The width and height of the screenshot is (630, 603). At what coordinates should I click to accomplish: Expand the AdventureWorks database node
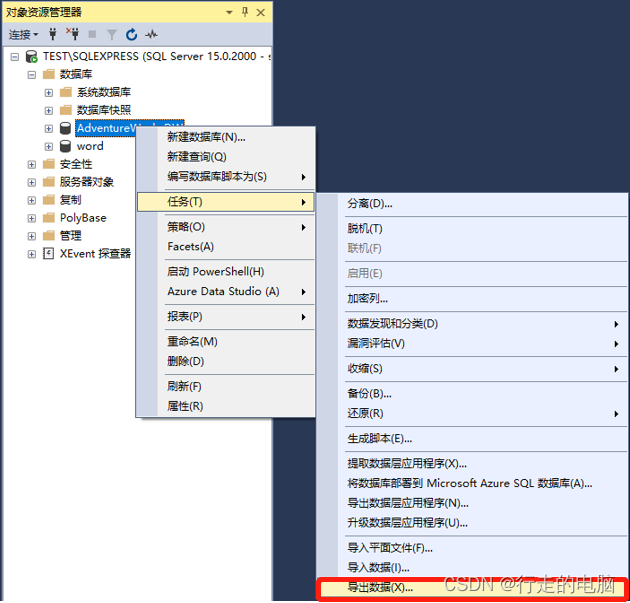[49, 129]
